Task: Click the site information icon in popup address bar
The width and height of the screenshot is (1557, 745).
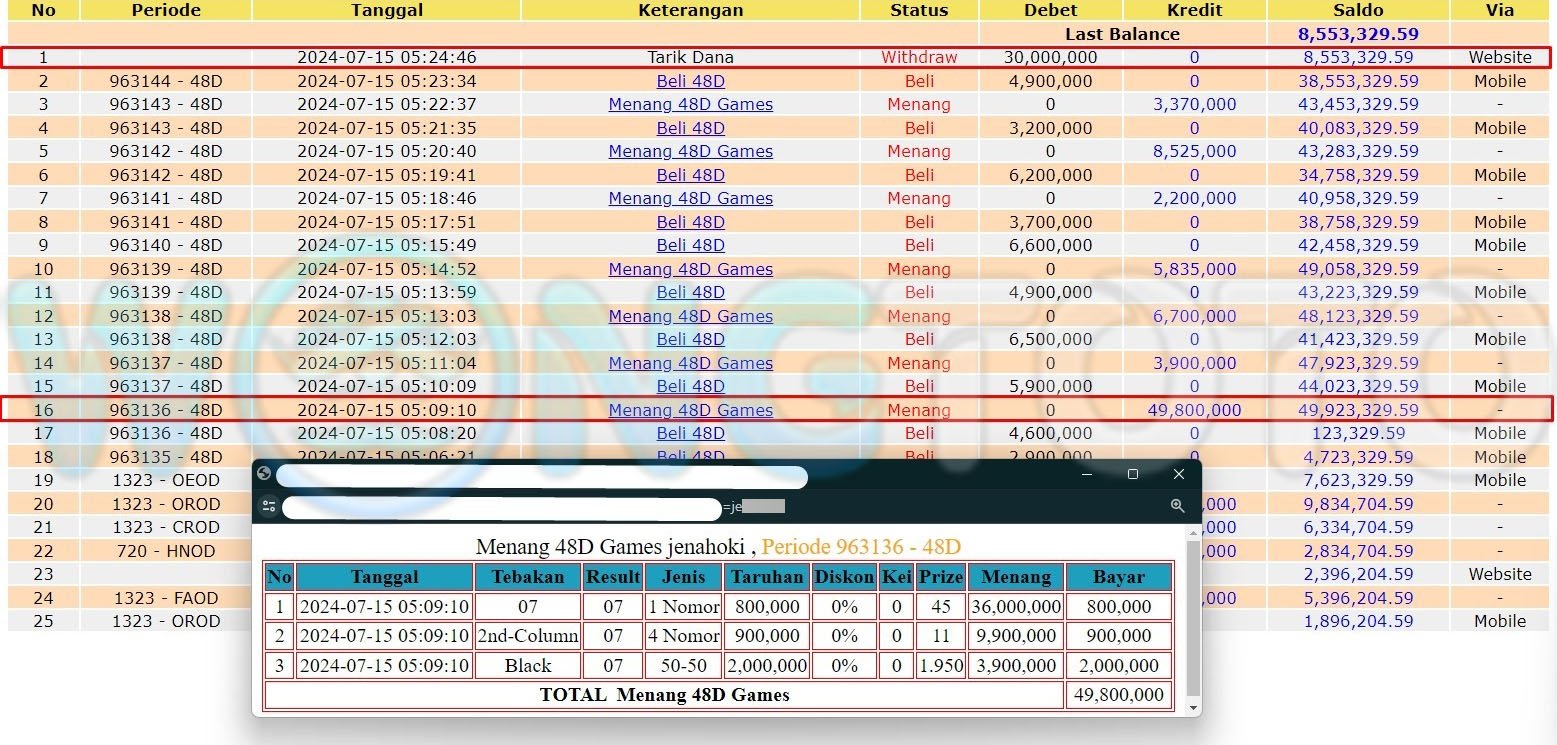Action: pyautogui.click(x=269, y=507)
